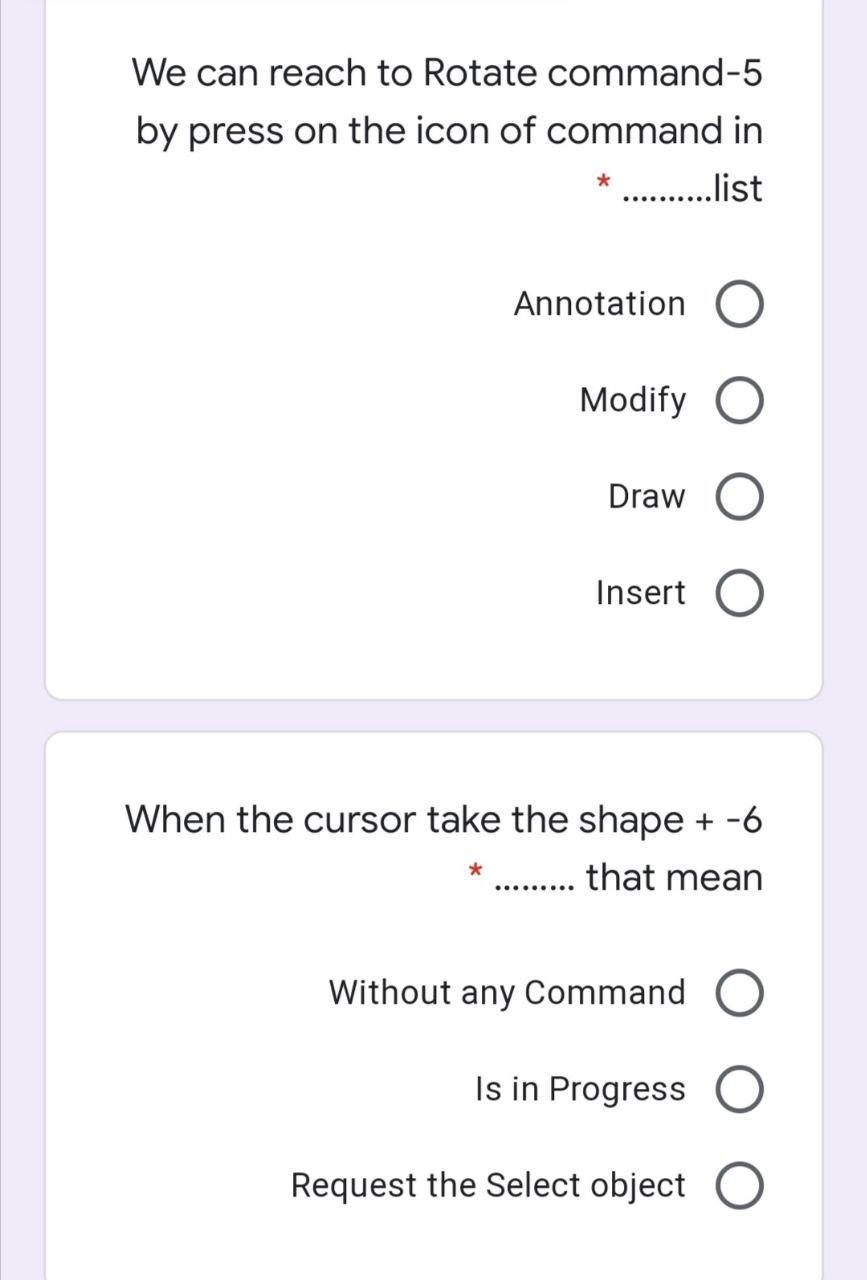Select the Draw radio button
Screen dimensions: 867x1280
[740, 496]
